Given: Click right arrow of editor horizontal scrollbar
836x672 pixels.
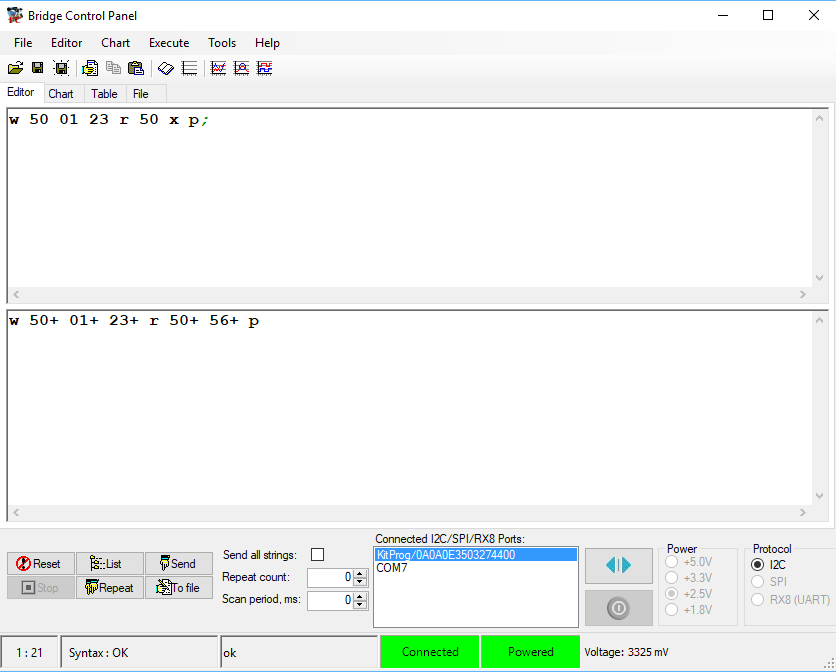Looking at the screenshot, I should (x=803, y=294).
